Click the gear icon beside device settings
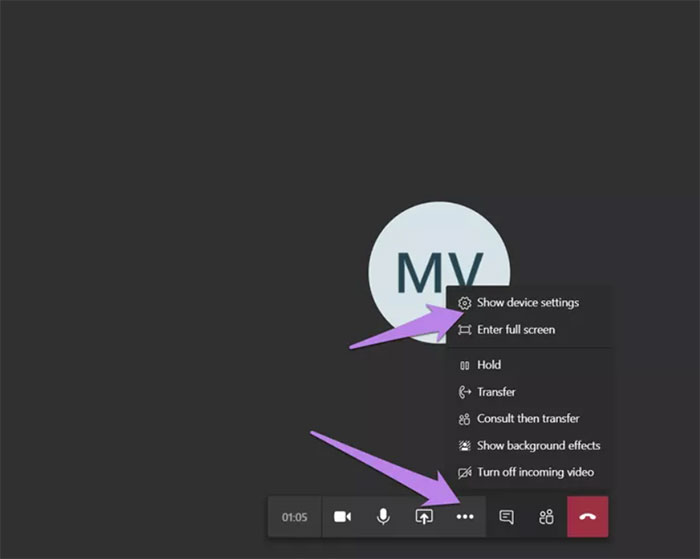 [x=464, y=303]
